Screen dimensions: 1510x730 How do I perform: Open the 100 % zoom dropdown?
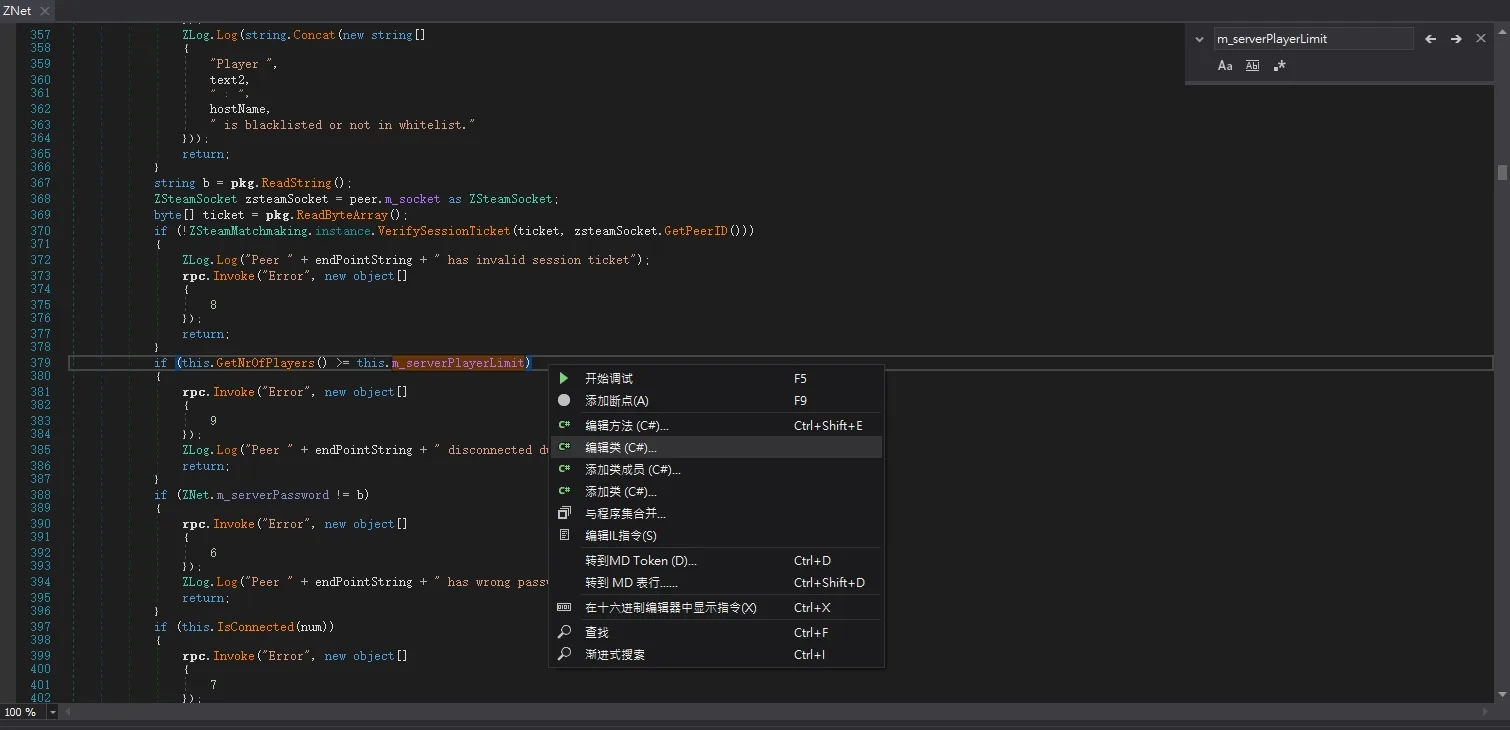[x=53, y=712]
